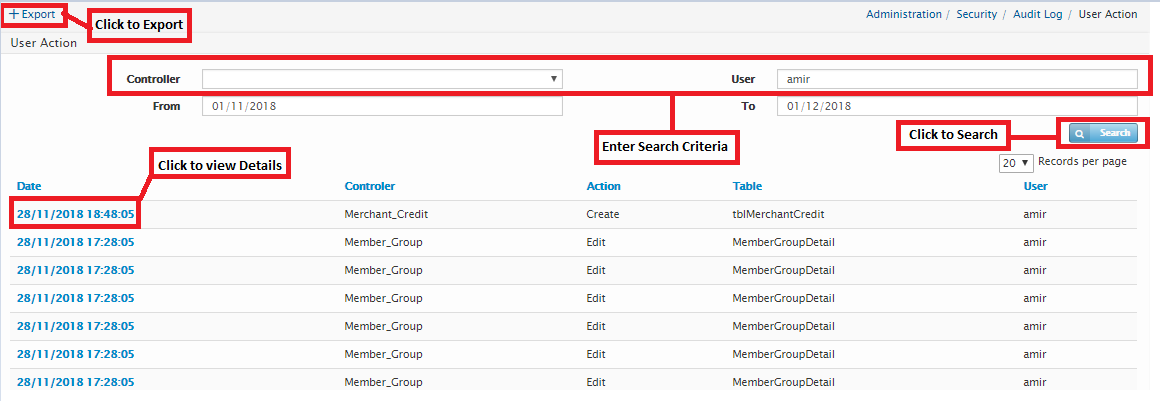The width and height of the screenshot is (1160, 401).
Task: Open Administration breadcrumb link
Action: (x=903, y=15)
